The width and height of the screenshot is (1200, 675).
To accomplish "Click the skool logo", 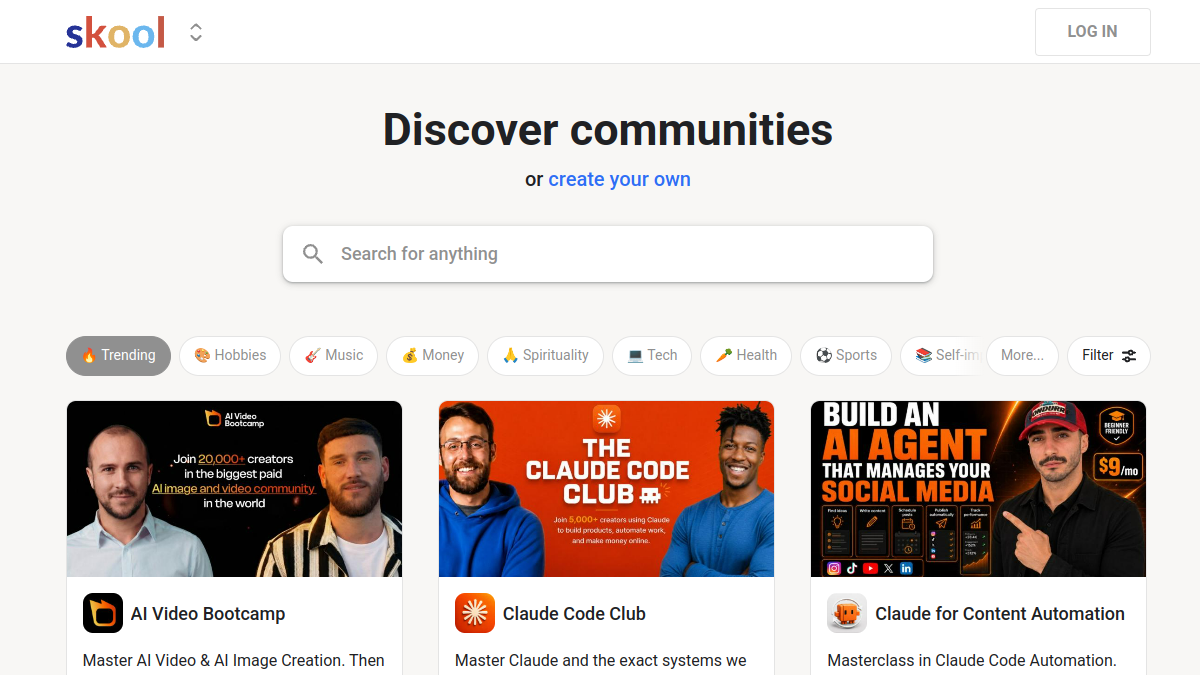I will 115,32.
